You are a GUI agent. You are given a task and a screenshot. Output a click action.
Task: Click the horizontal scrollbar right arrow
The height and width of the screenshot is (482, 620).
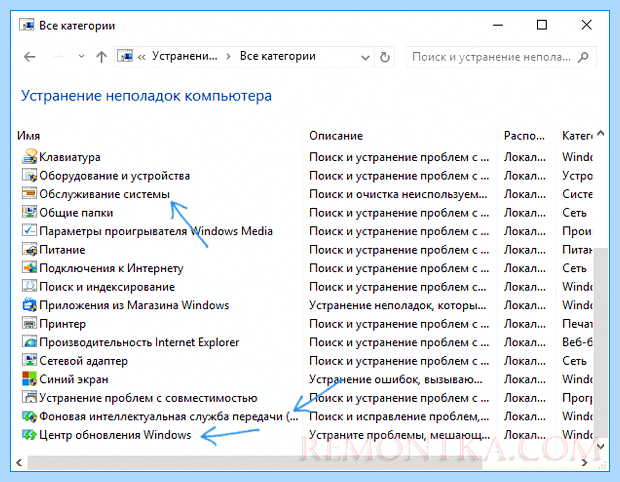click(x=584, y=462)
